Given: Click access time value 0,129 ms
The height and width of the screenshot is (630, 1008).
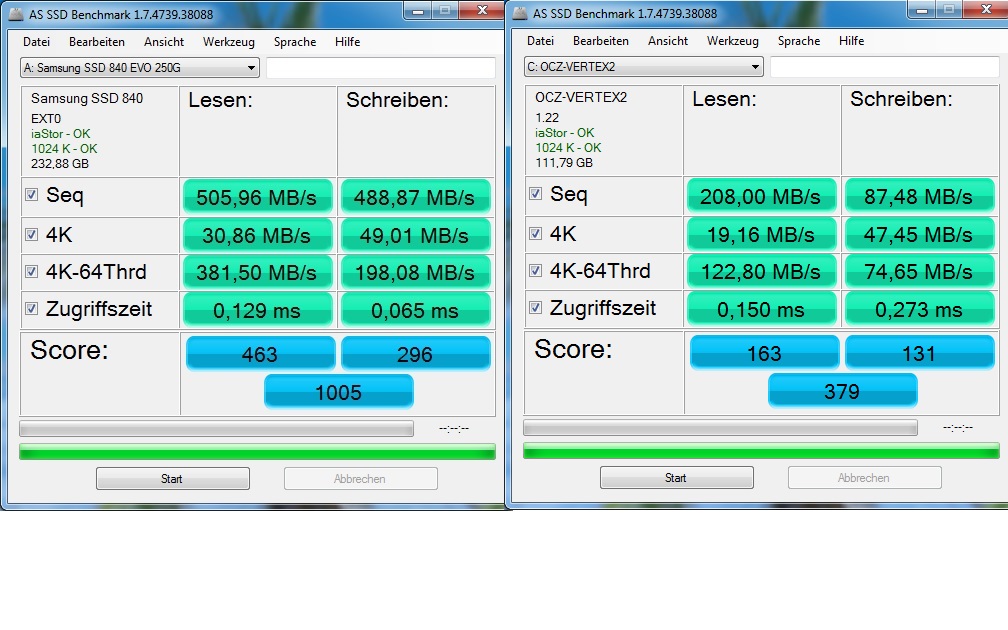Looking at the screenshot, I should point(257,310).
